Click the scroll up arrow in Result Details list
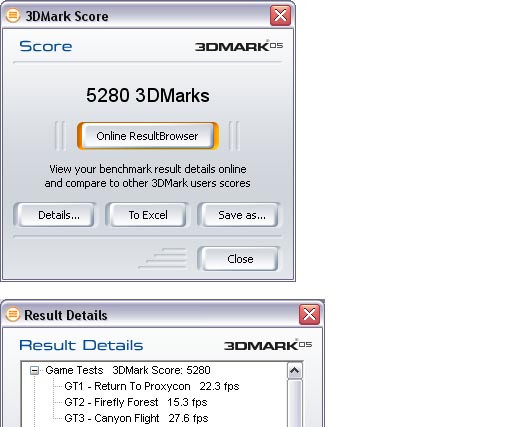The image size is (512, 427). pyautogui.click(x=295, y=371)
